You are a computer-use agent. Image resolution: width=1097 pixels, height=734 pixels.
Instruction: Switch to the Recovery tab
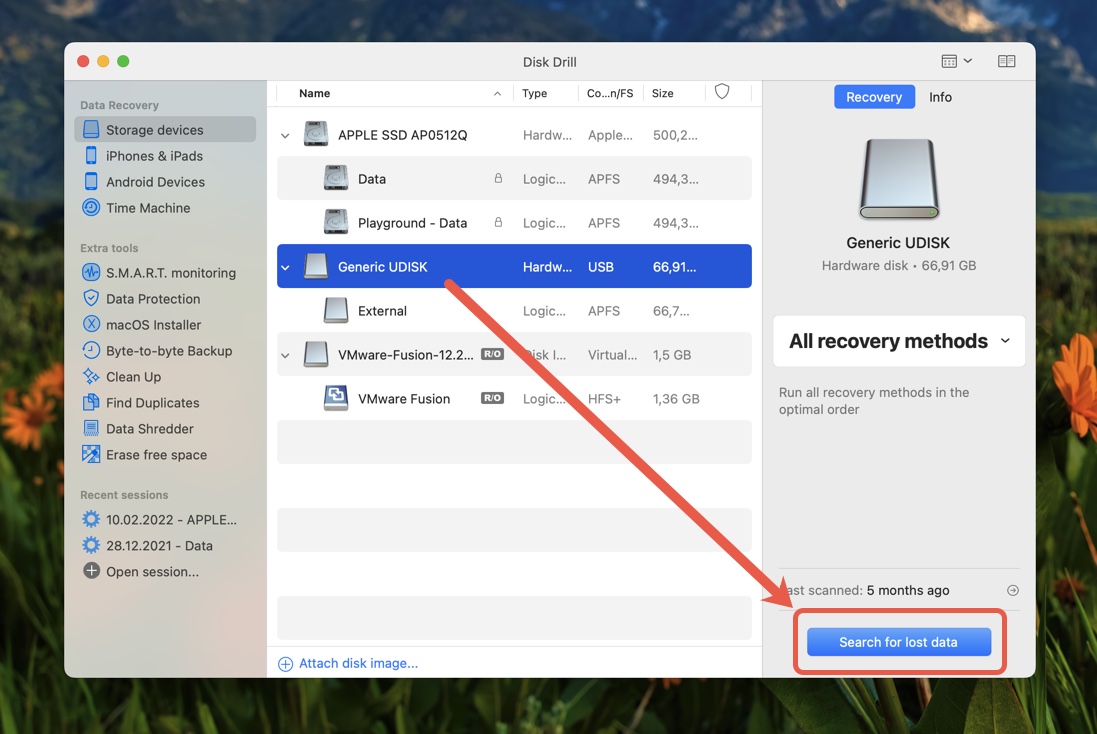[874, 97]
